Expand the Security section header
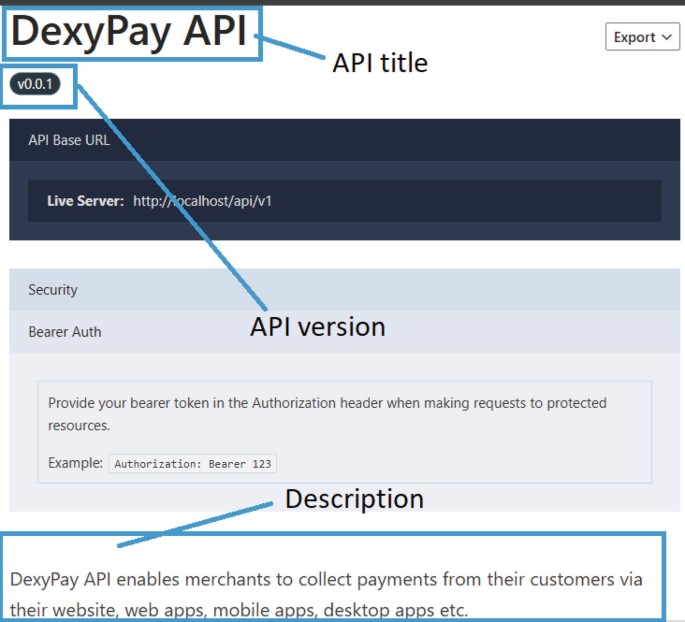685x622 pixels. 53,290
